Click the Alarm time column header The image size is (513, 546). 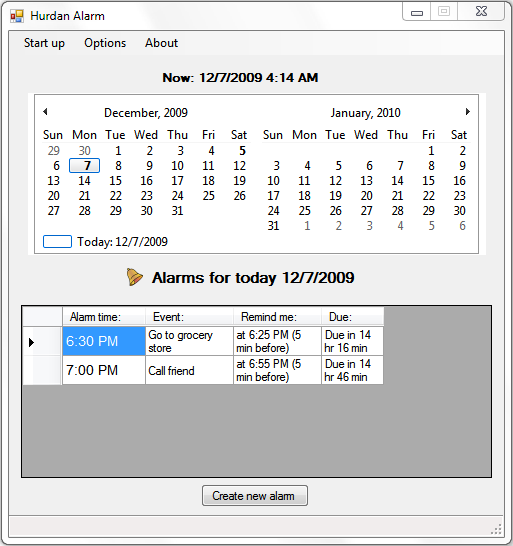pos(104,317)
